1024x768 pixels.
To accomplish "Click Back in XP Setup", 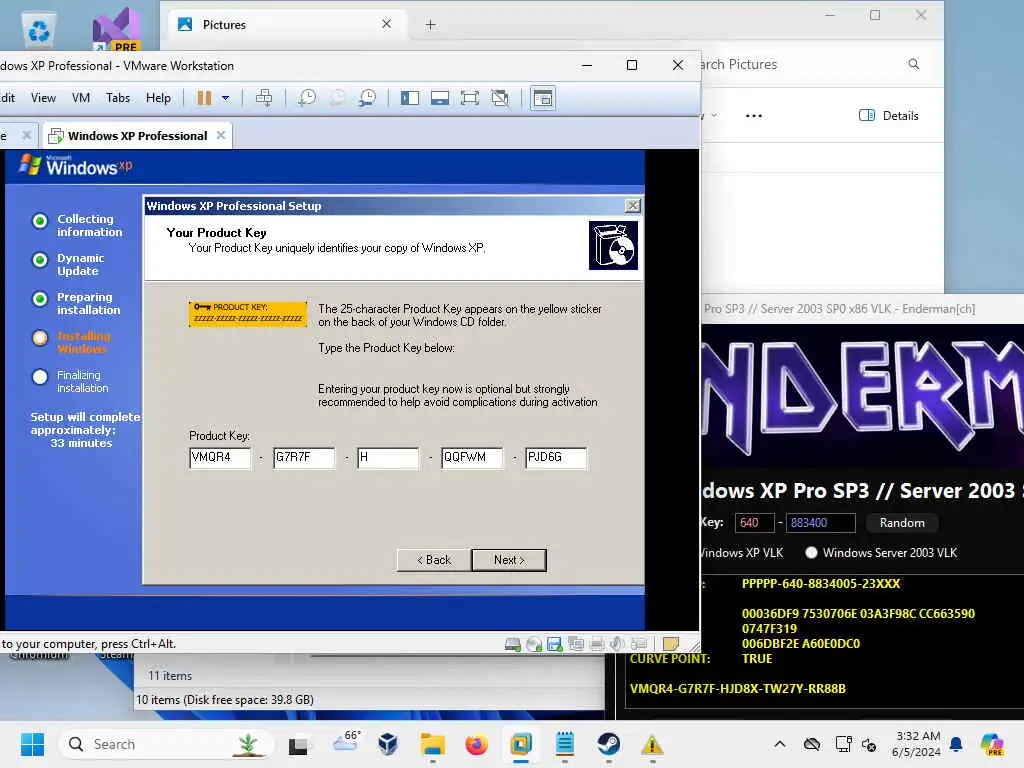I will pyautogui.click(x=434, y=560).
